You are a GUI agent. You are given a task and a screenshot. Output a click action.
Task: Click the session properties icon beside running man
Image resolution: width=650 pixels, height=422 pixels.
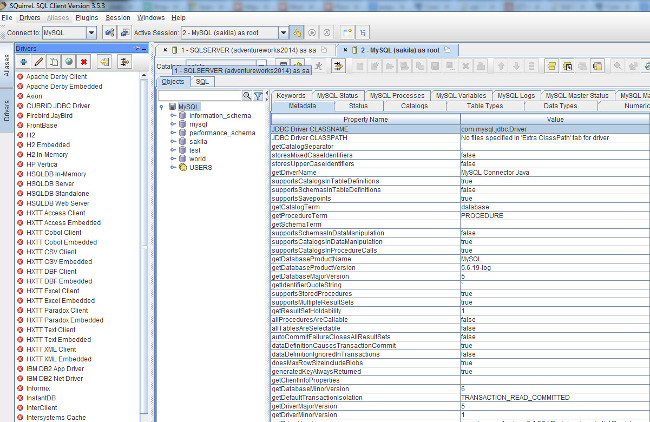(x=338, y=66)
